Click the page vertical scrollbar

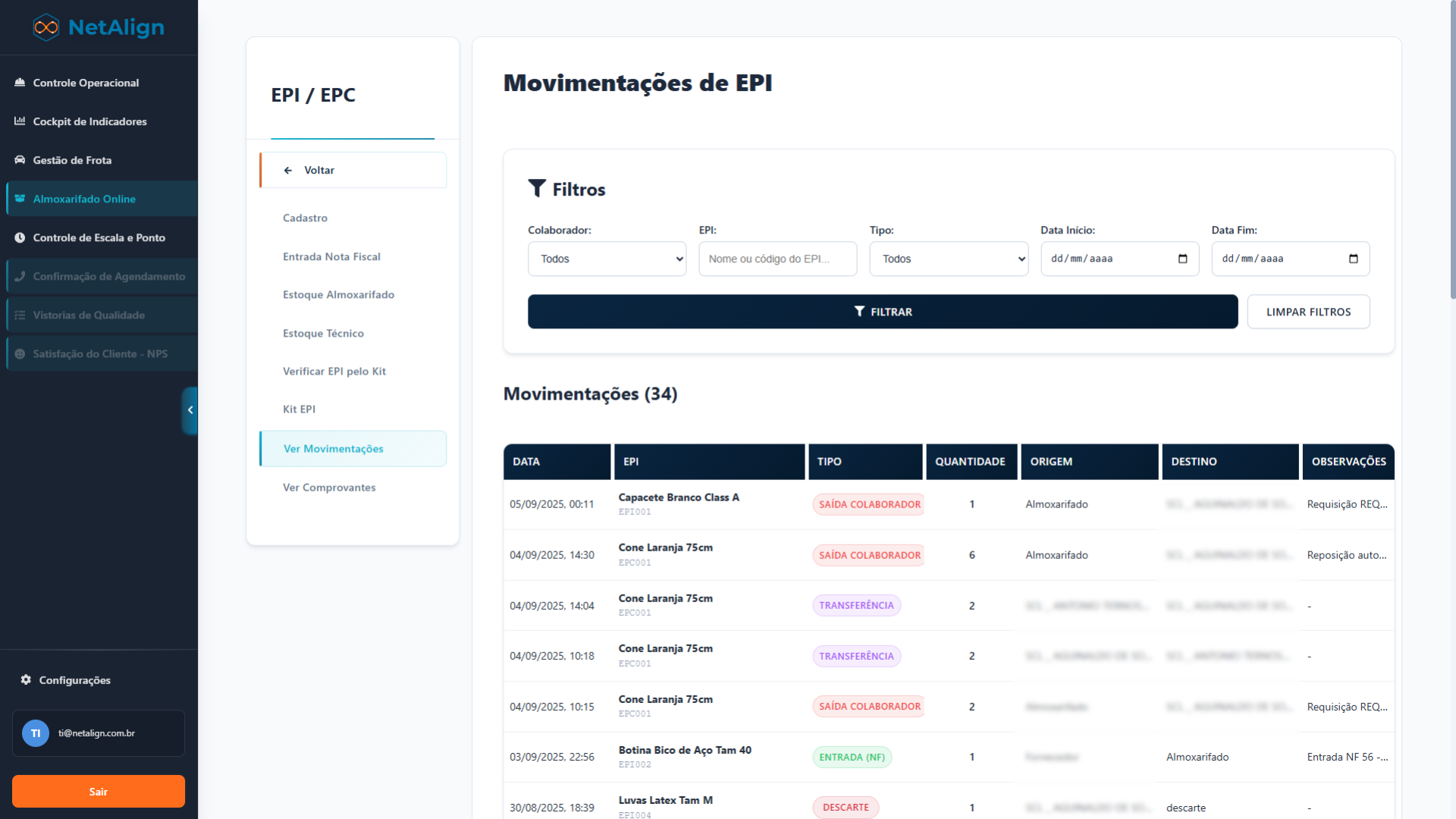click(x=1451, y=152)
